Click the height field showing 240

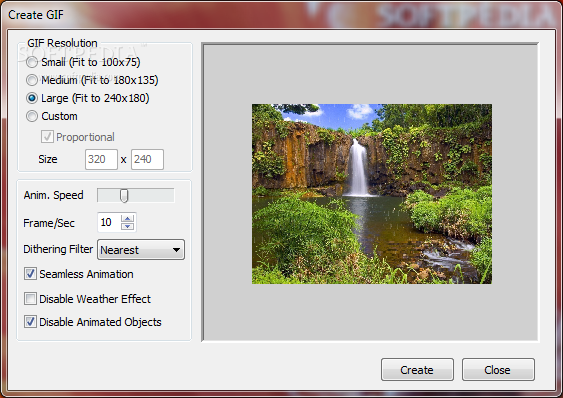click(x=148, y=159)
